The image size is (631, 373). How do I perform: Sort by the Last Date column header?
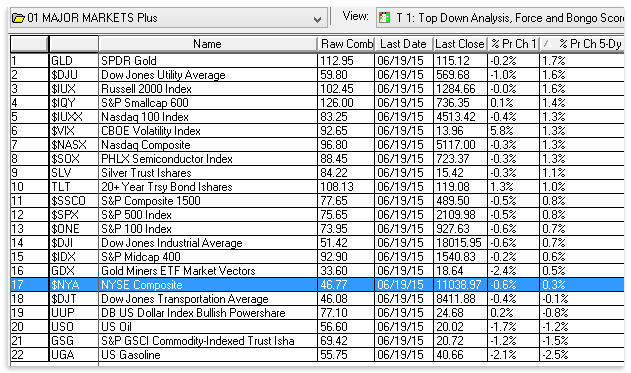click(x=404, y=44)
